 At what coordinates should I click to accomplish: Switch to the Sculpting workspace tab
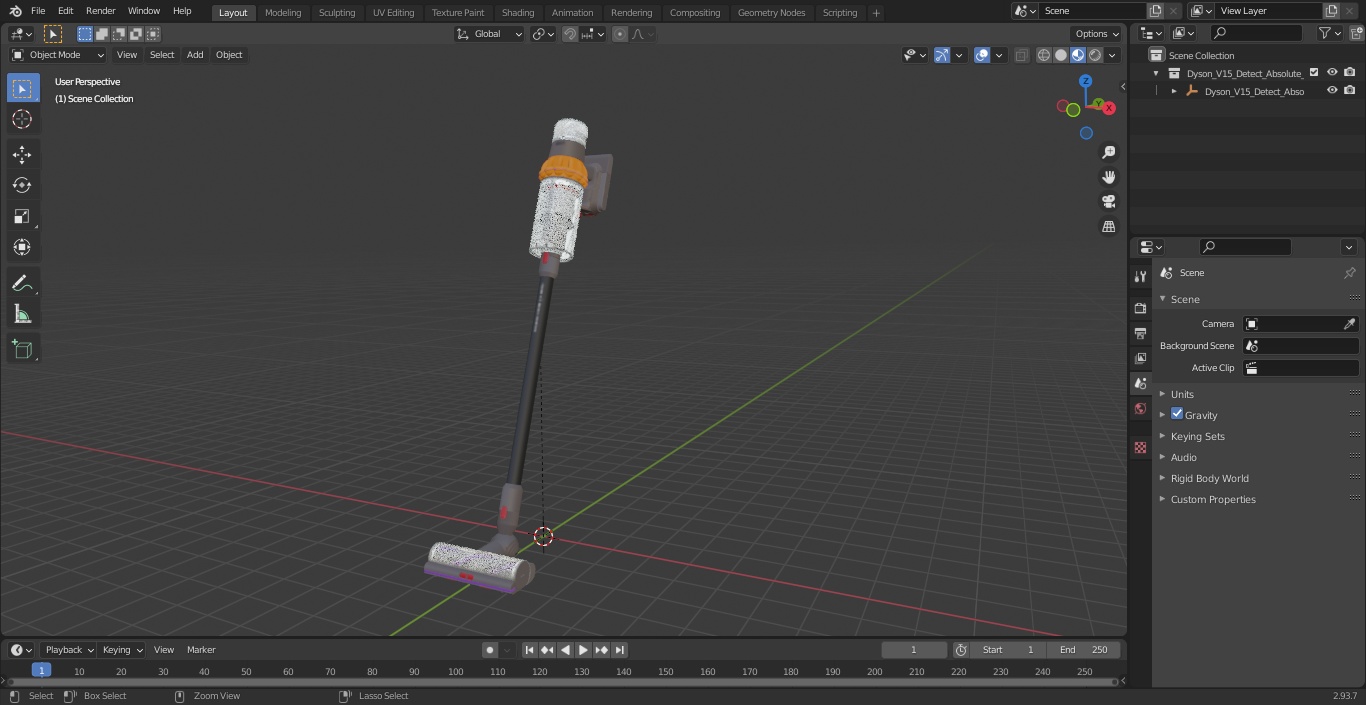(337, 12)
